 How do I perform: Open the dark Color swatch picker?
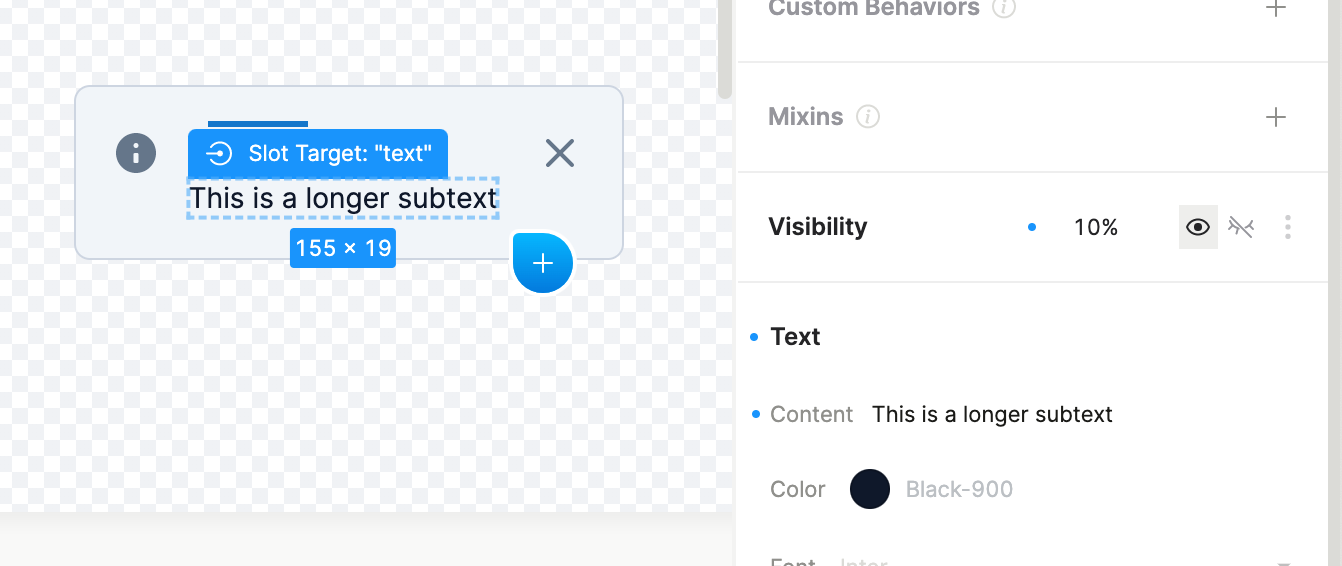tap(870, 489)
